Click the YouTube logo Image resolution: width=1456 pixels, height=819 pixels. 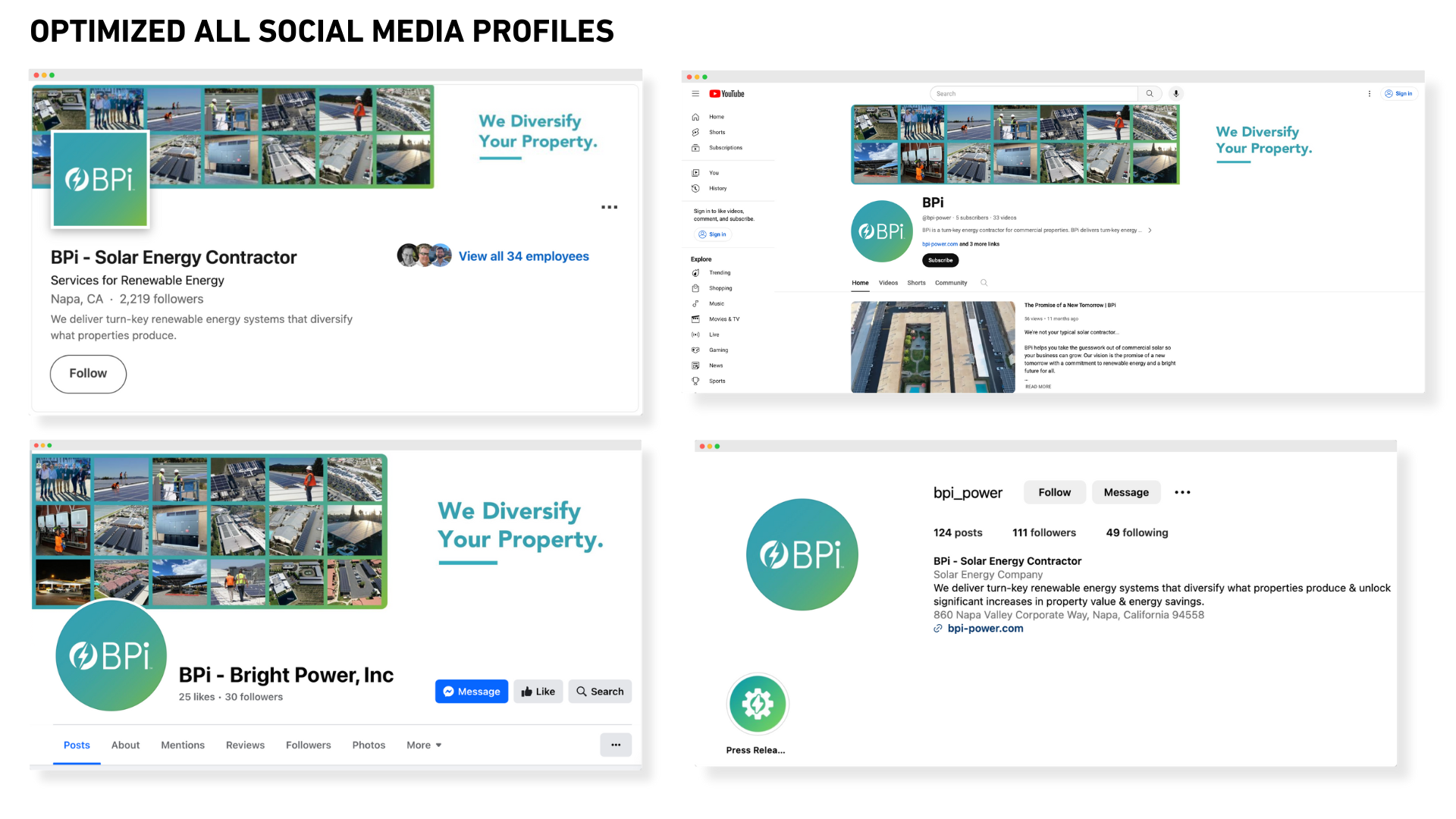point(726,94)
